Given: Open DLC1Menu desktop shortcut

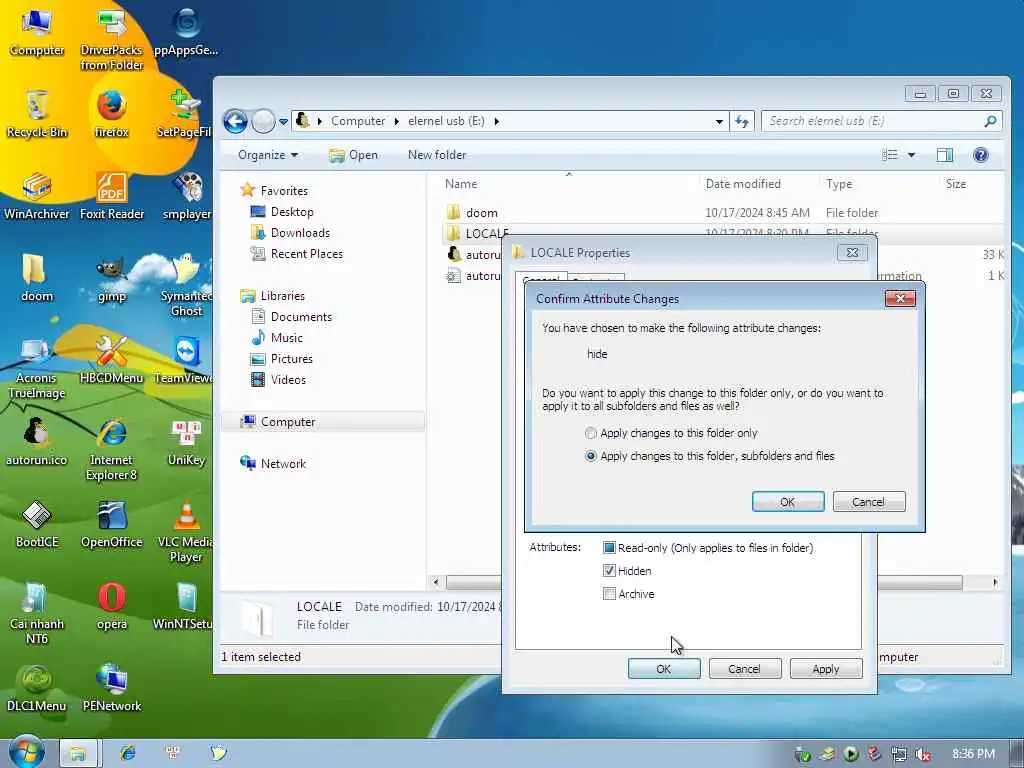Looking at the screenshot, I should pyautogui.click(x=37, y=688).
